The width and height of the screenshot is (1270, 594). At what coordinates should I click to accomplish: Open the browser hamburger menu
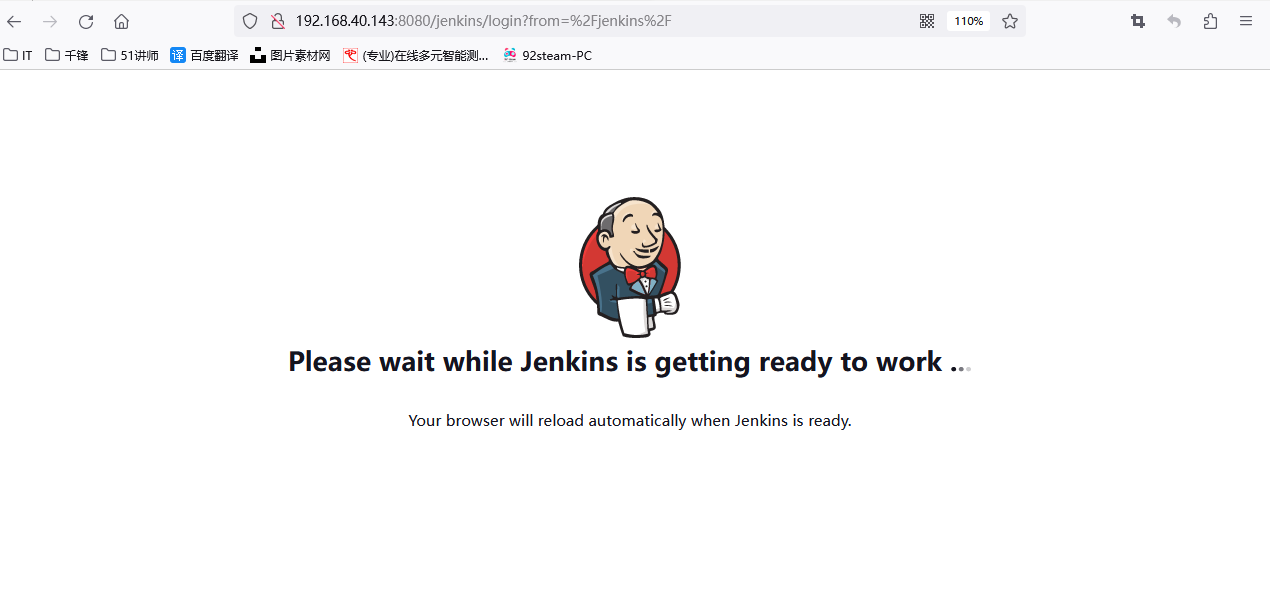tap(1246, 21)
